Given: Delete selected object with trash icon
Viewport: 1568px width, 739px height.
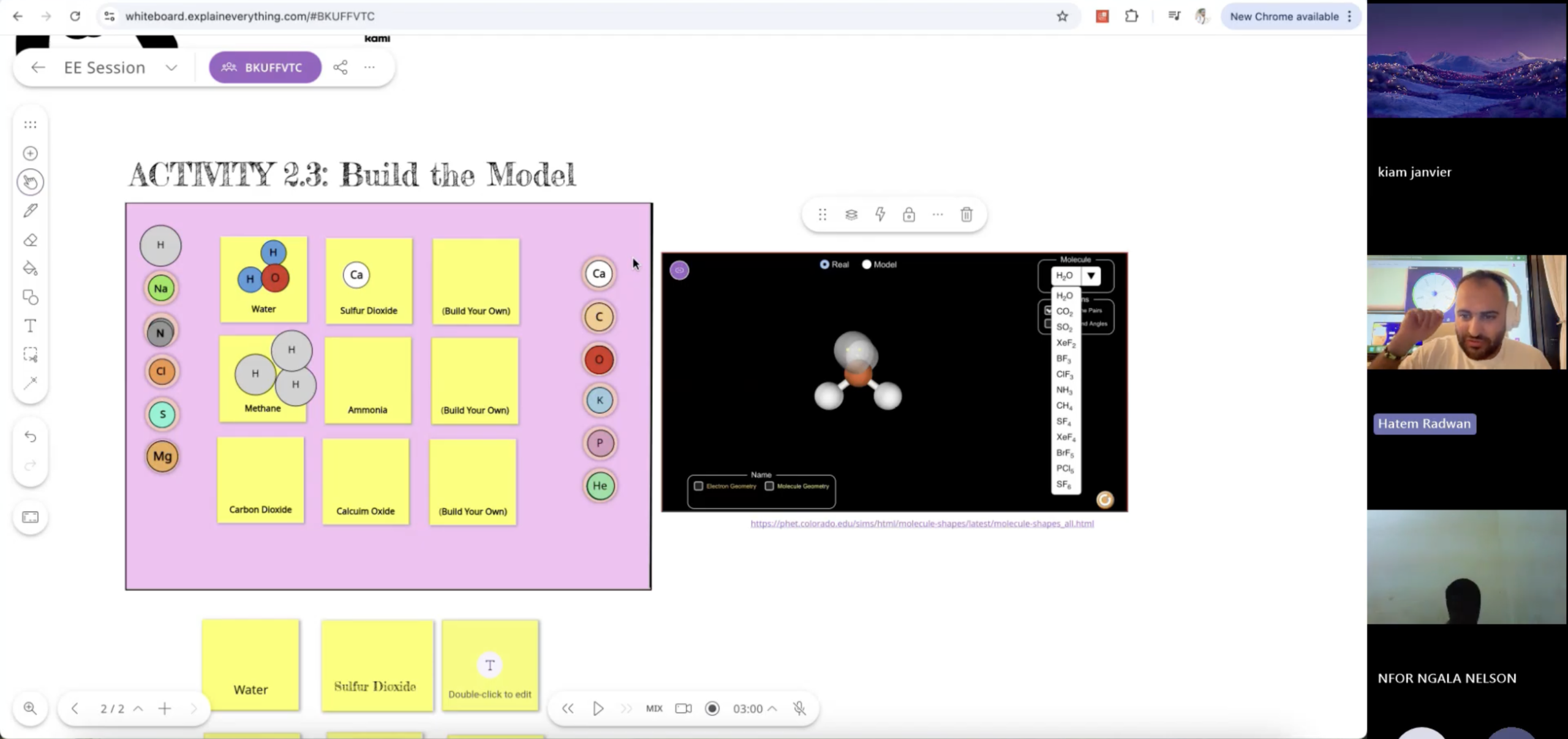Looking at the screenshot, I should tap(966, 214).
